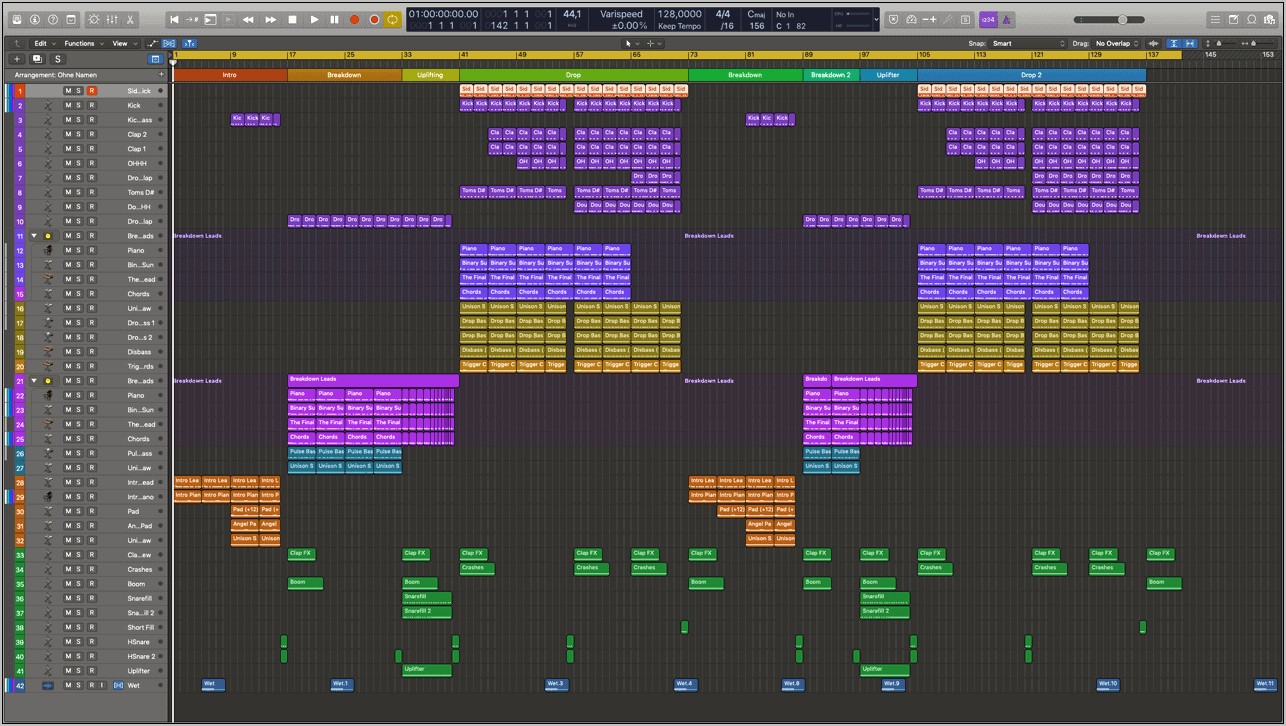This screenshot has height=726, width=1286.
Task: Click the global track Solo 'S' button
Action: [58, 59]
